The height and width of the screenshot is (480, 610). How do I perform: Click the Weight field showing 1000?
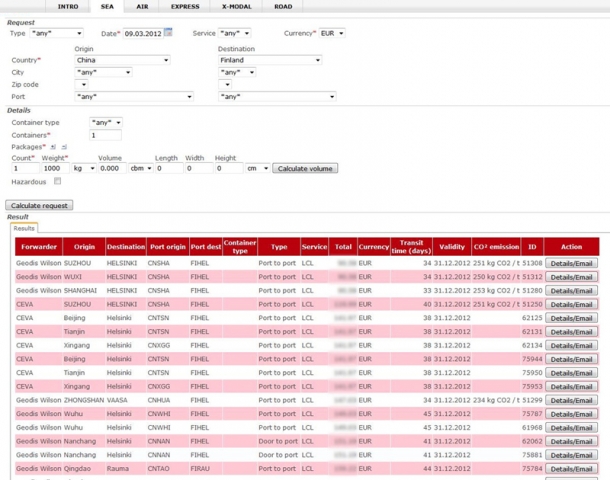pos(55,168)
